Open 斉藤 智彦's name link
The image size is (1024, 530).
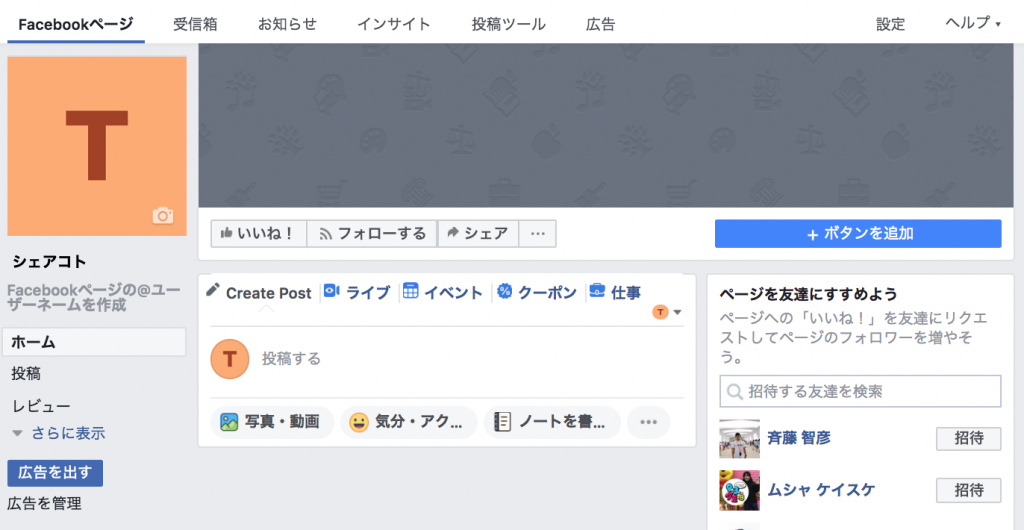pyautogui.click(x=799, y=438)
